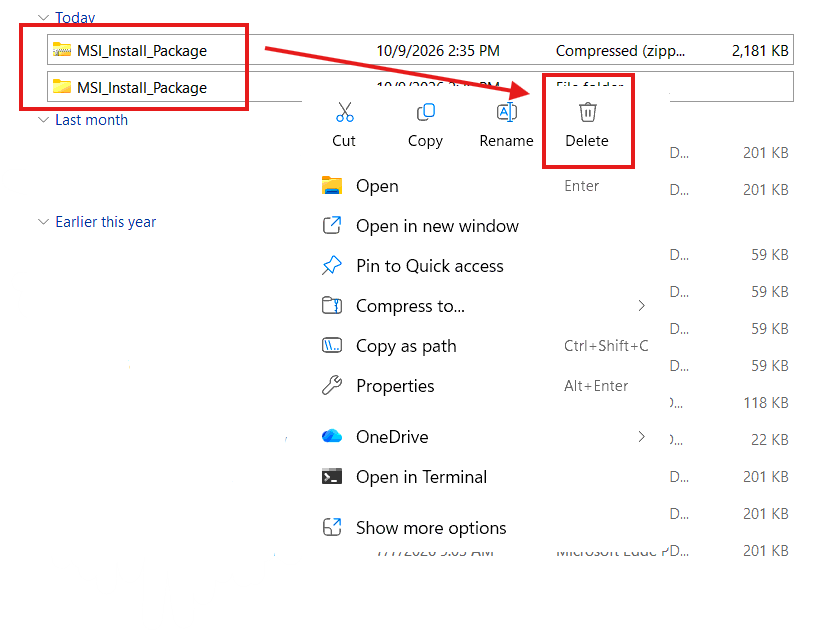Viewport: 830px width, 633px height.
Task: Click the OneDrive cloud icon
Action: click(x=332, y=436)
